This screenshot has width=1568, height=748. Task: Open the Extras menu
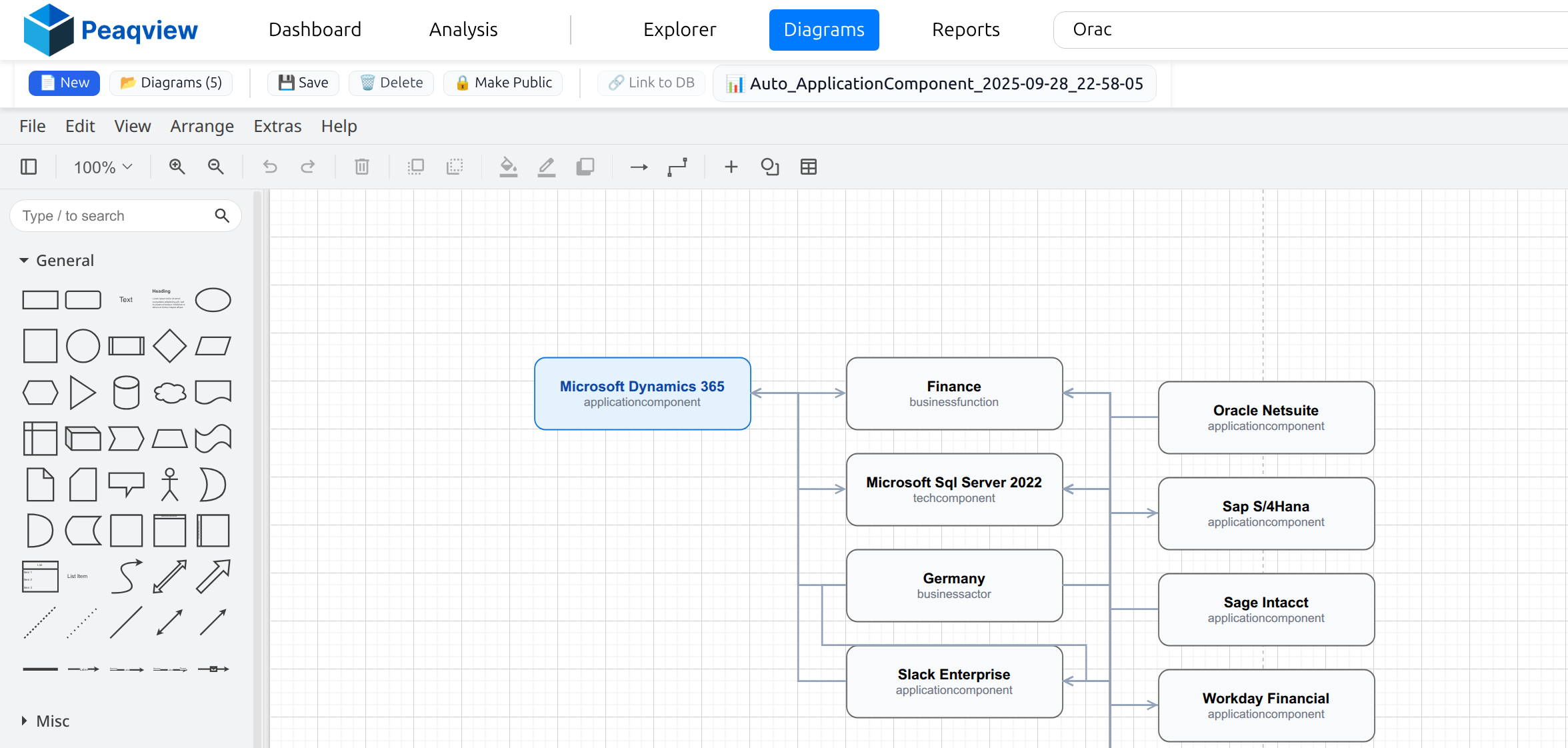click(277, 126)
